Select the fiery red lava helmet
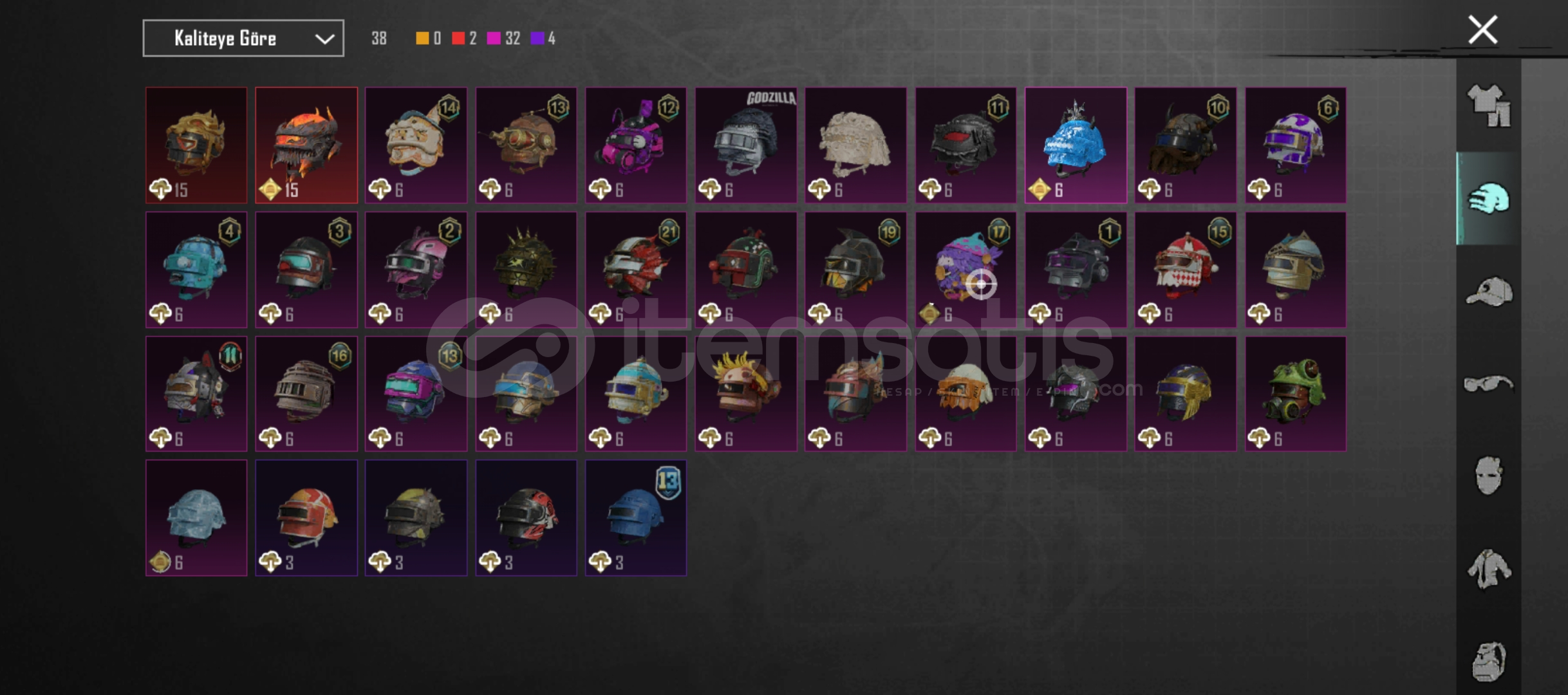Image resolution: width=1568 pixels, height=695 pixels. [x=306, y=145]
